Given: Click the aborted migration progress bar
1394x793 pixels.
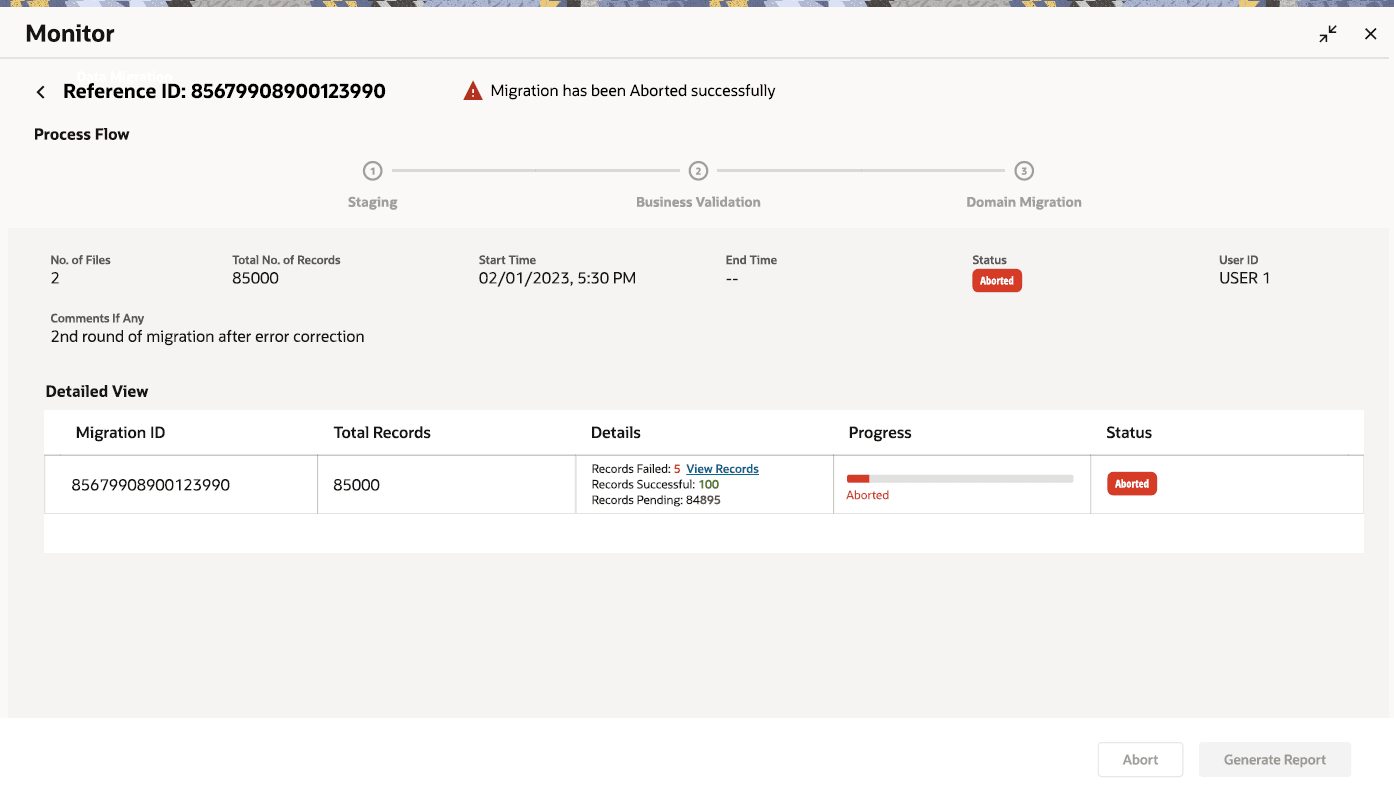Looking at the screenshot, I should (959, 479).
